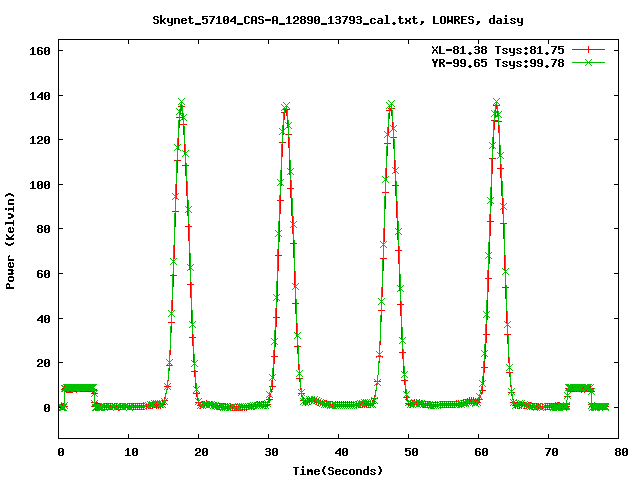Click the y-axis tick label 160

[x=40, y=51]
